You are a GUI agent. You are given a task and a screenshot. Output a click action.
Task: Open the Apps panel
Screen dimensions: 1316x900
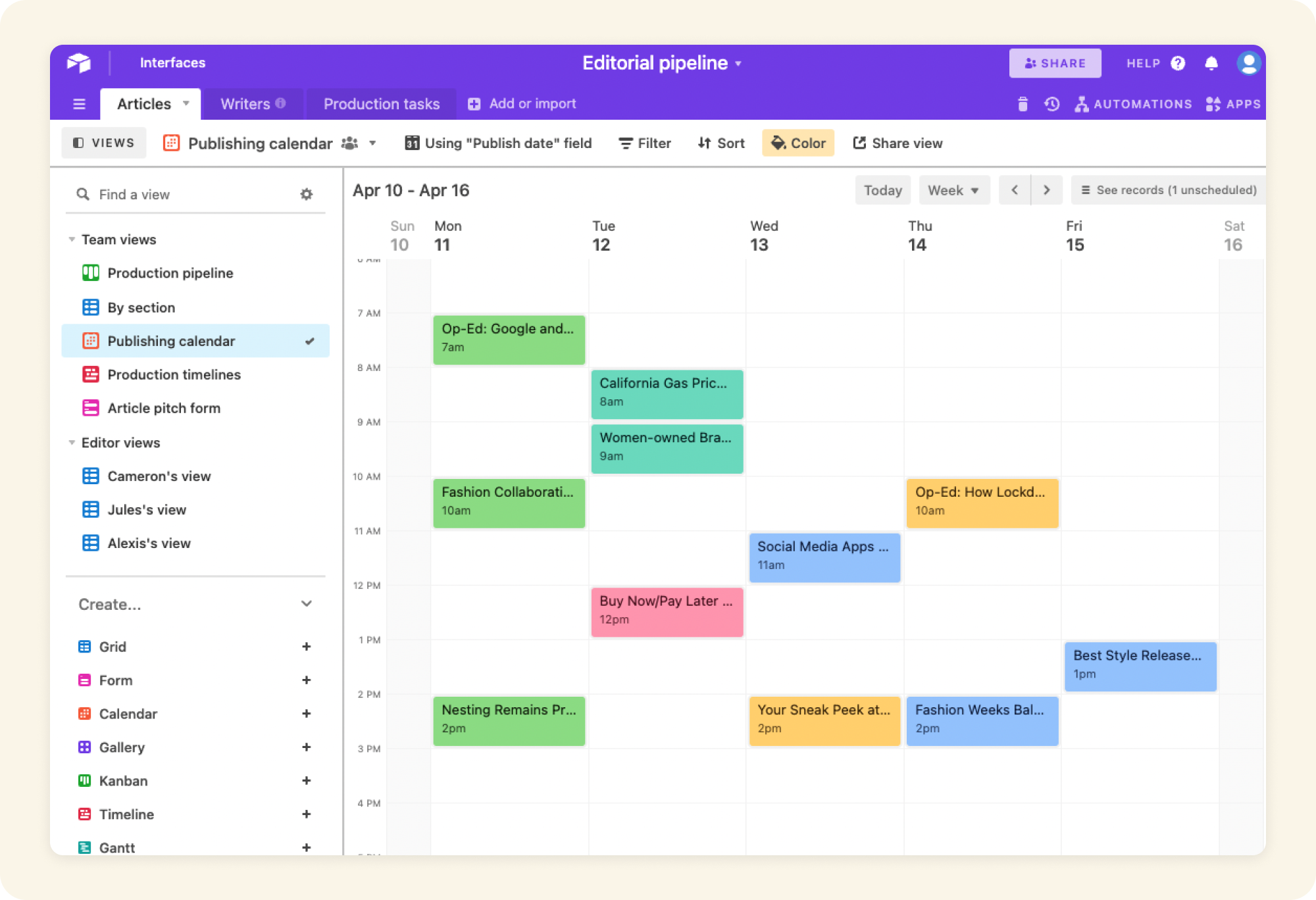click(x=1233, y=104)
